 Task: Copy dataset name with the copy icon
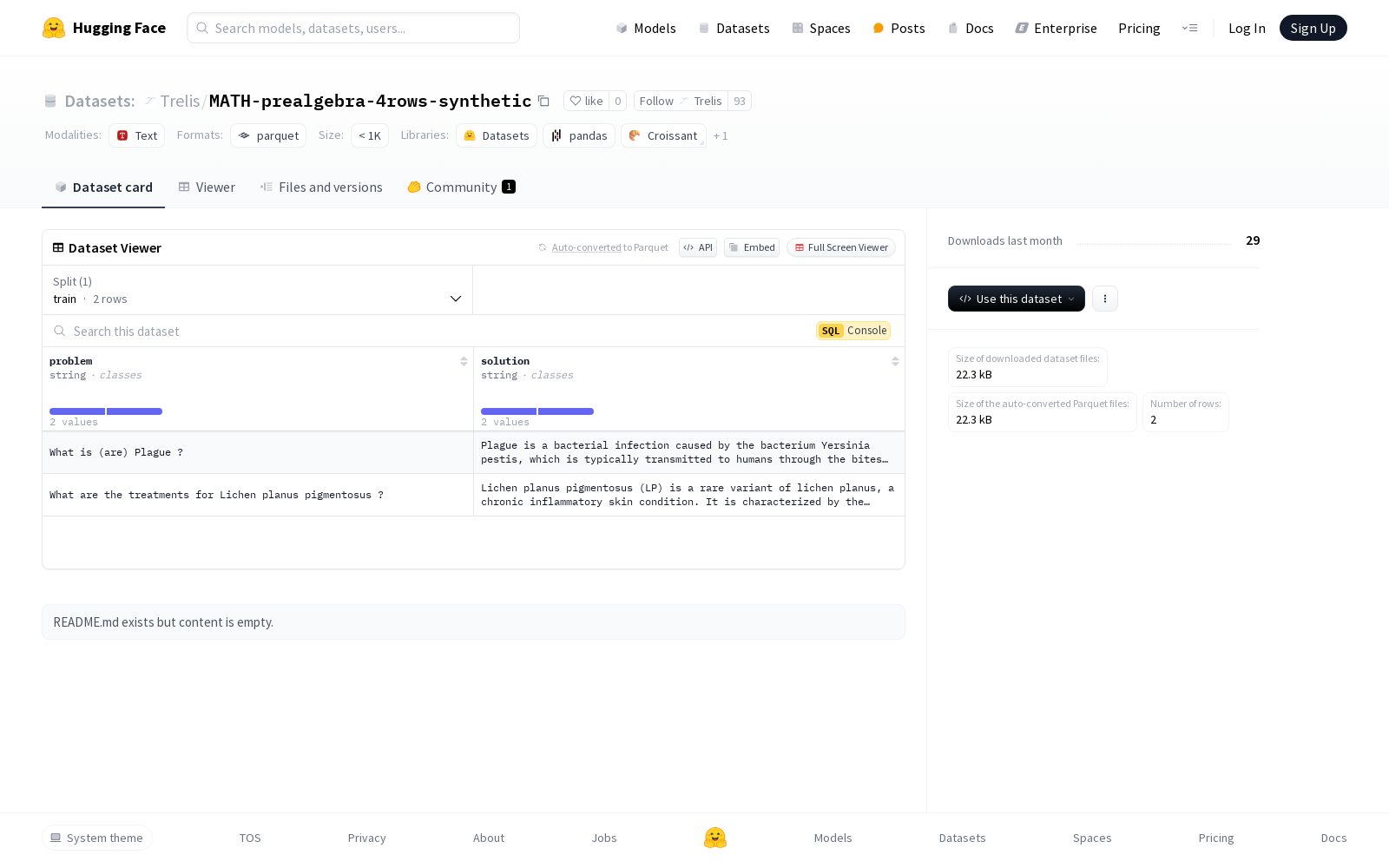click(x=543, y=101)
